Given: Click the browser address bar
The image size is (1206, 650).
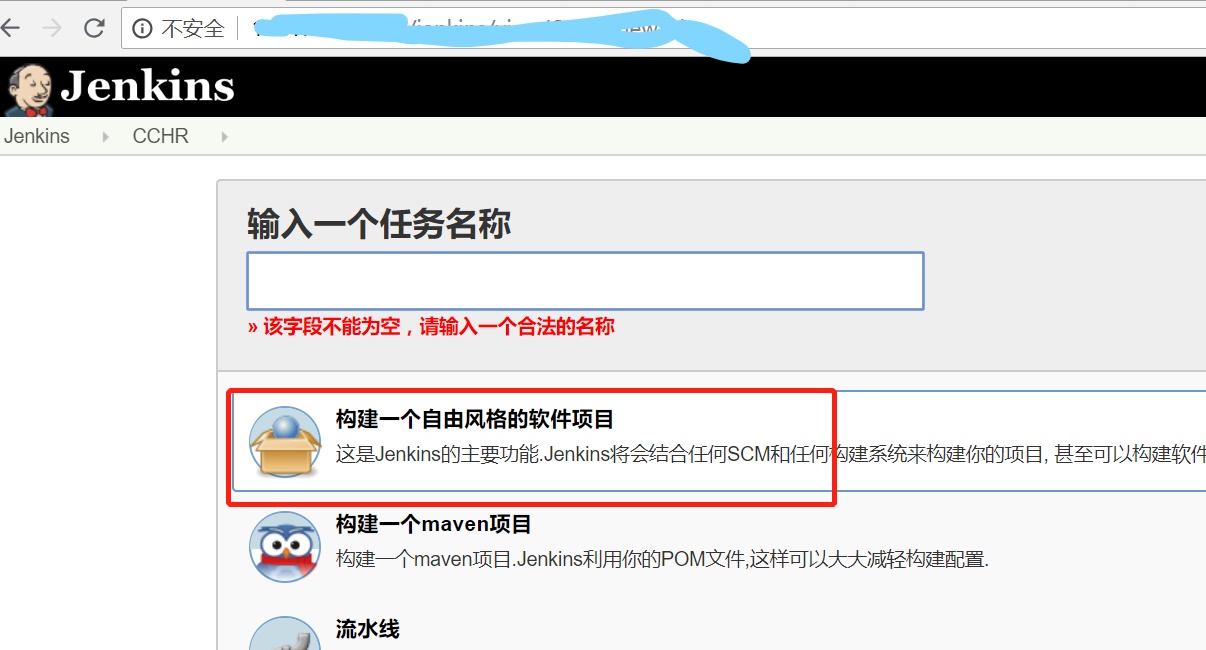Looking at the screenshot, I should (663, 29).
